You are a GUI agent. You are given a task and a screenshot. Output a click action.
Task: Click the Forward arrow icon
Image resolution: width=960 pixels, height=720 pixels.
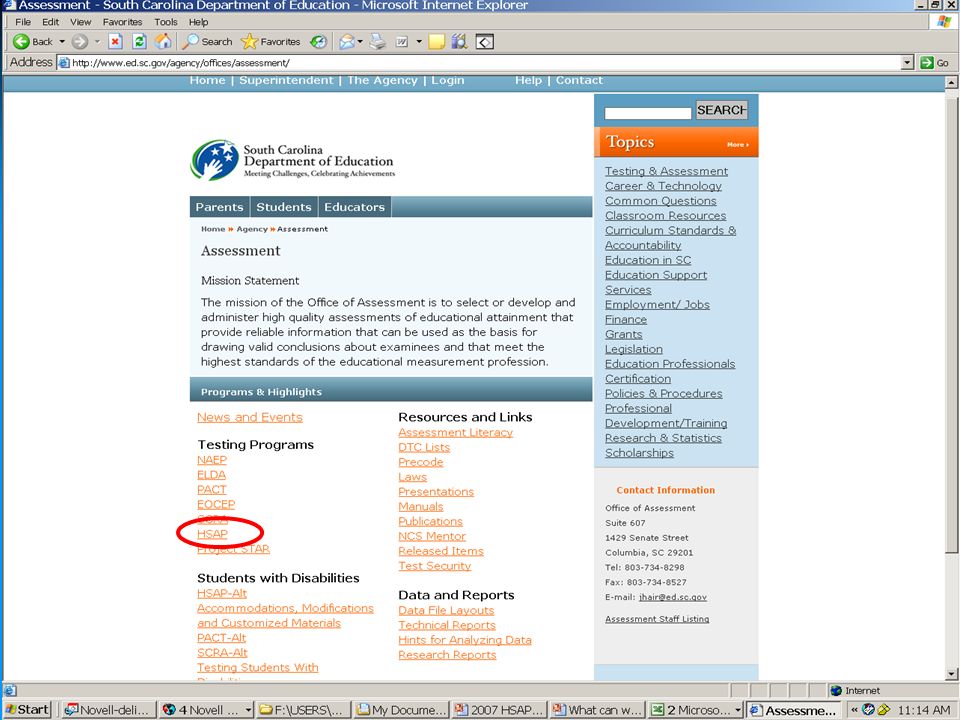pyautogui.click(x=79, y=42)
